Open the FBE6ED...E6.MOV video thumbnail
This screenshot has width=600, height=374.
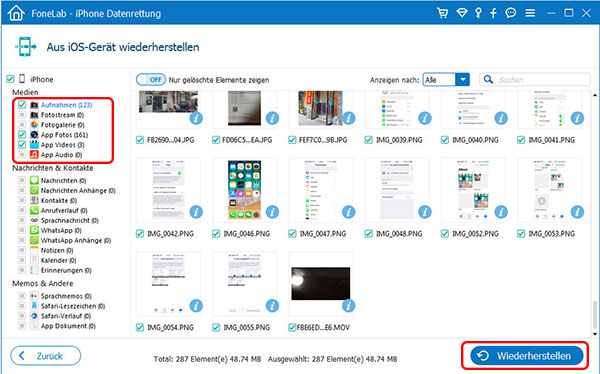pos(321,283)
